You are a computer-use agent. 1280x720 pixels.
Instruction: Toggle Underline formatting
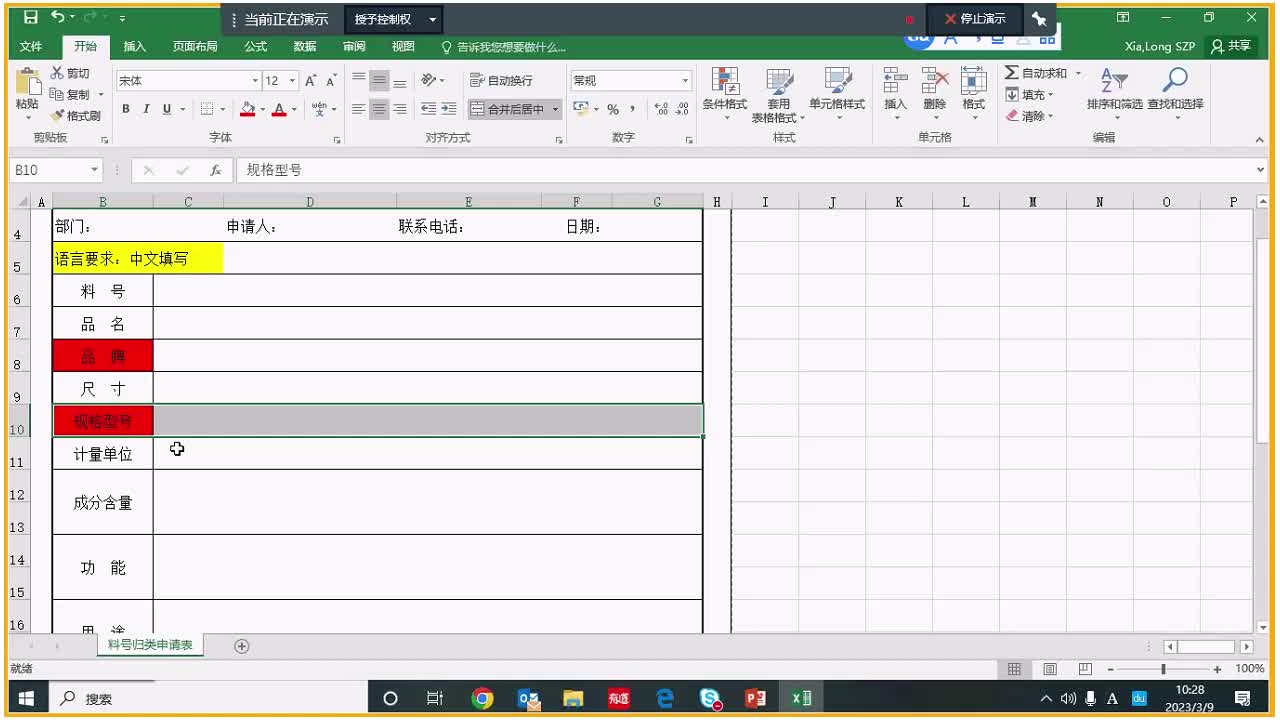(x=167, y=109)
